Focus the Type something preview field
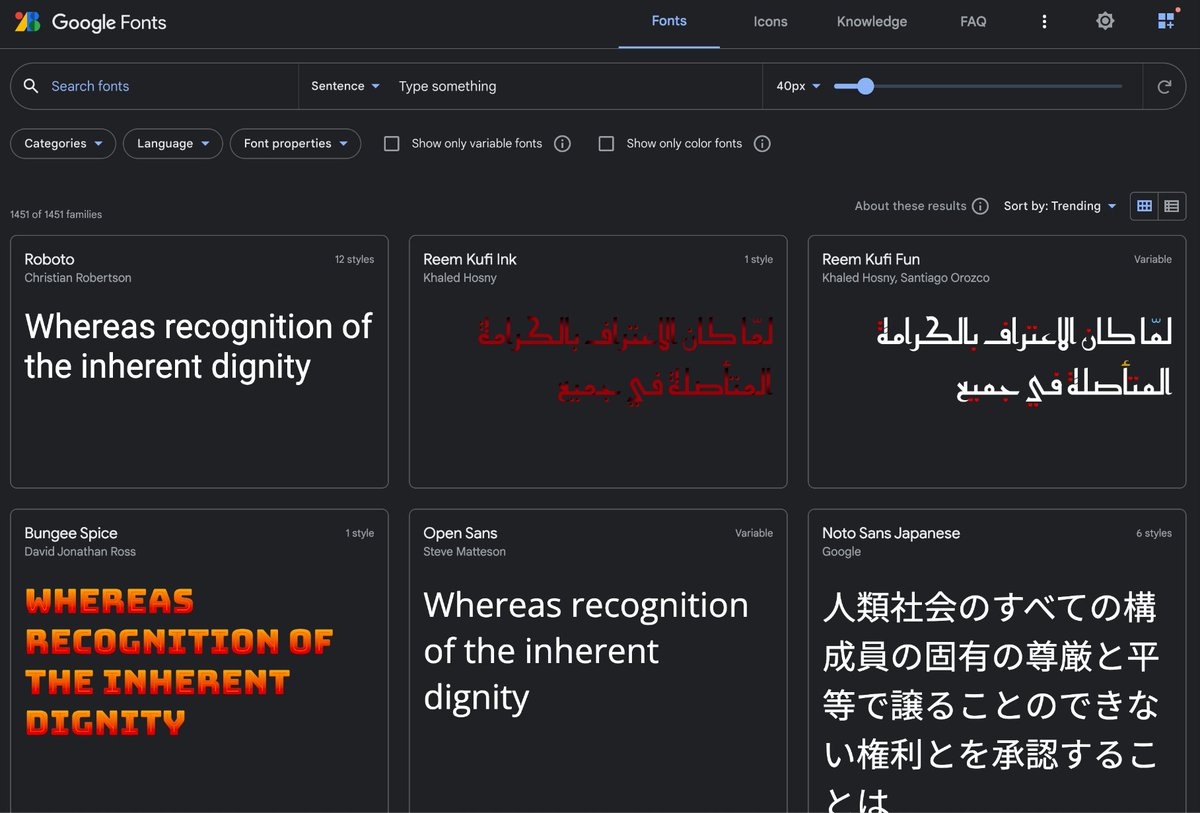1200x813 pixels. tap(575, 86)
